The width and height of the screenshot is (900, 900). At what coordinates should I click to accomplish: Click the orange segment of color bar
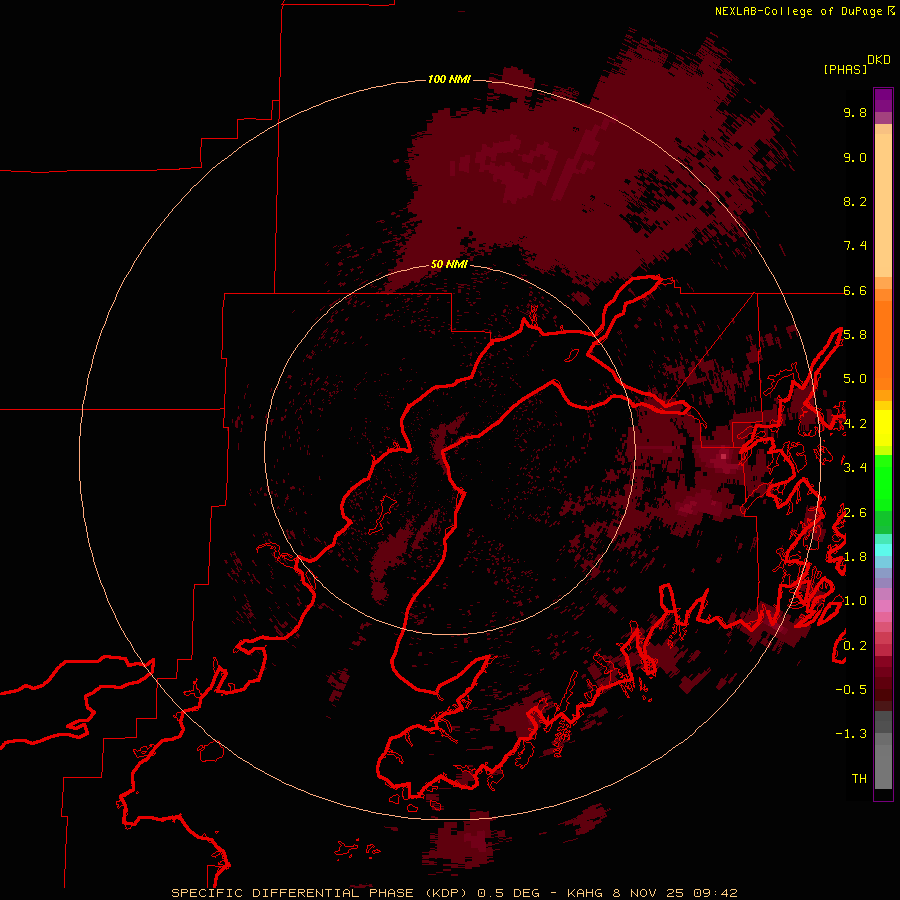883,346
